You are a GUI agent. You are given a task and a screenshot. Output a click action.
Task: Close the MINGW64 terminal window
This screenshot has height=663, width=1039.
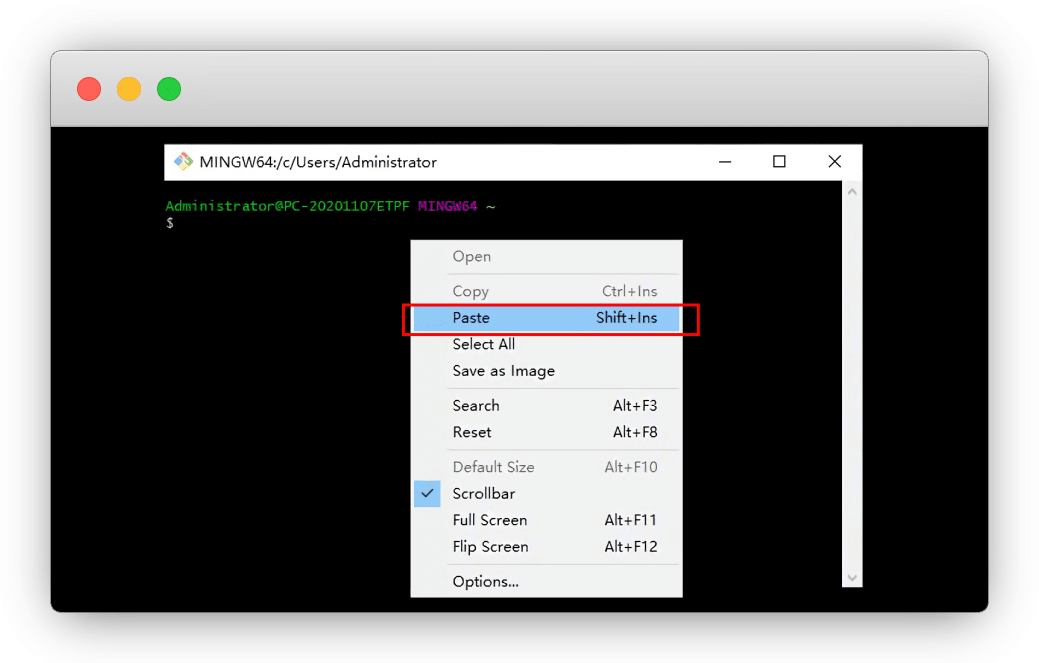click(x=834, y=162)
